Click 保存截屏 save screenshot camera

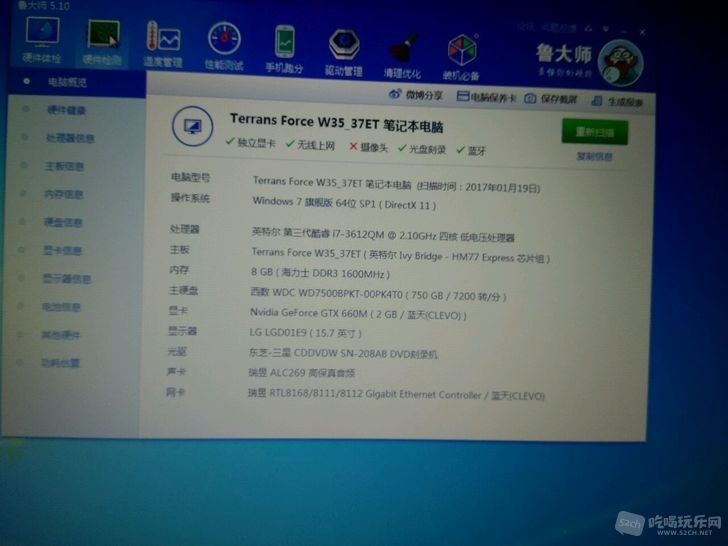point(551,99)
